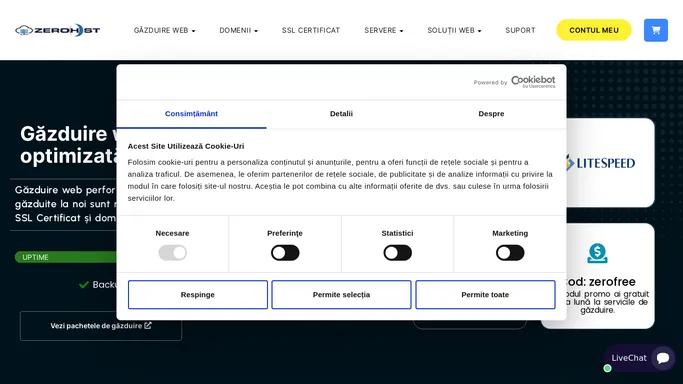This screenshot has height=384, width=683.
Task: Enable Marketing cookies switch
Action: point(510,253)
